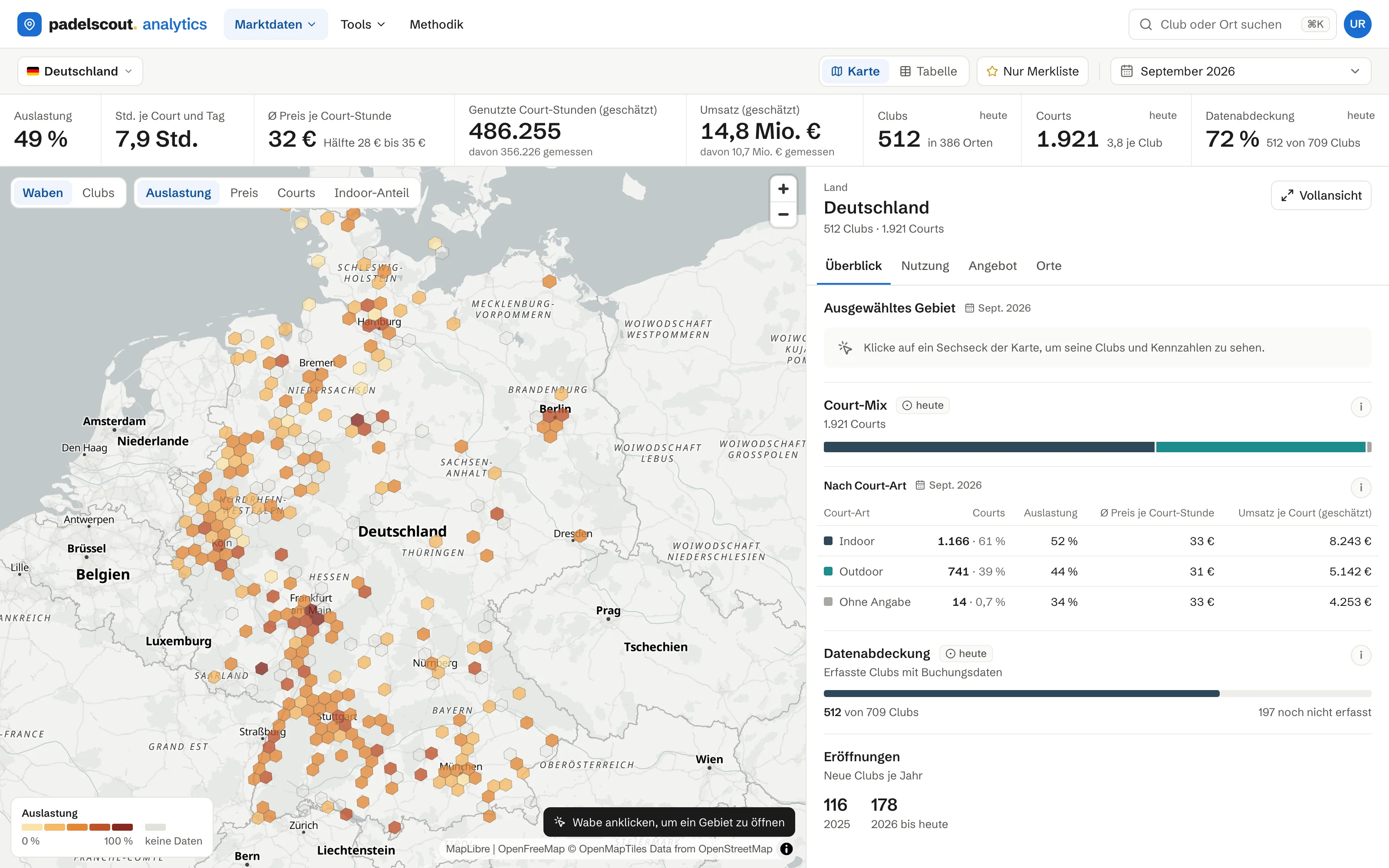
Task: Switch to the Nutzung tab
Action: tap(925, 266)
